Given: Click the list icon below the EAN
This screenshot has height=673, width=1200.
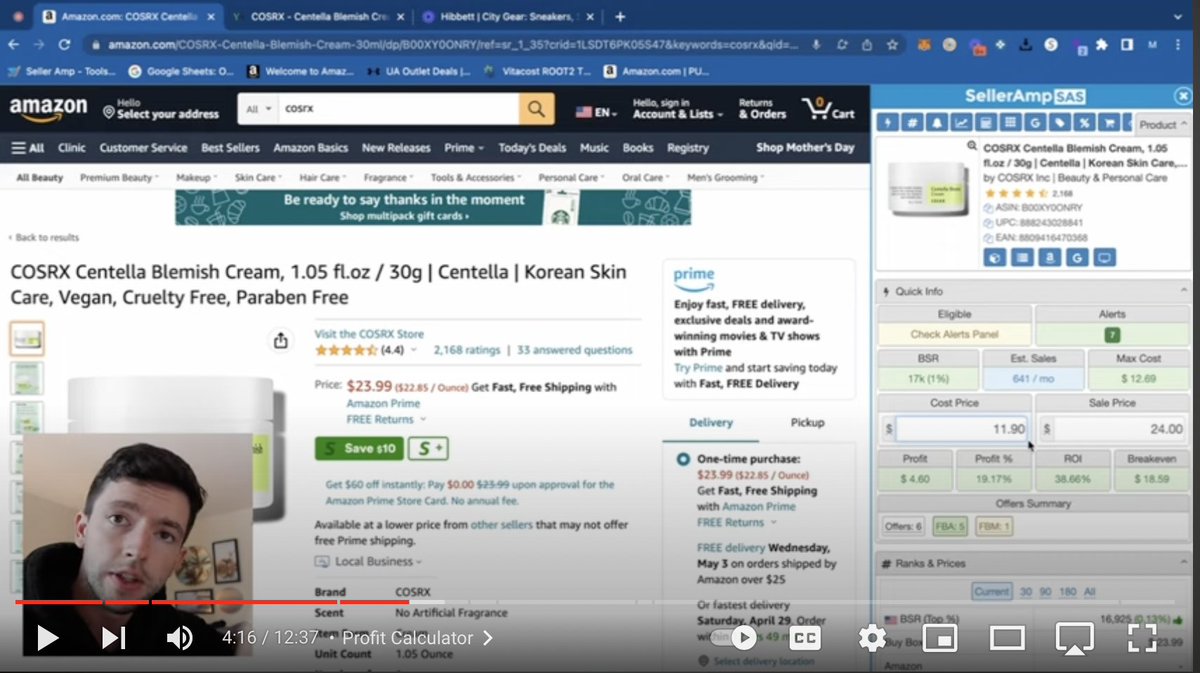Looking at the screenshot, I should [x=1022, y=258].
